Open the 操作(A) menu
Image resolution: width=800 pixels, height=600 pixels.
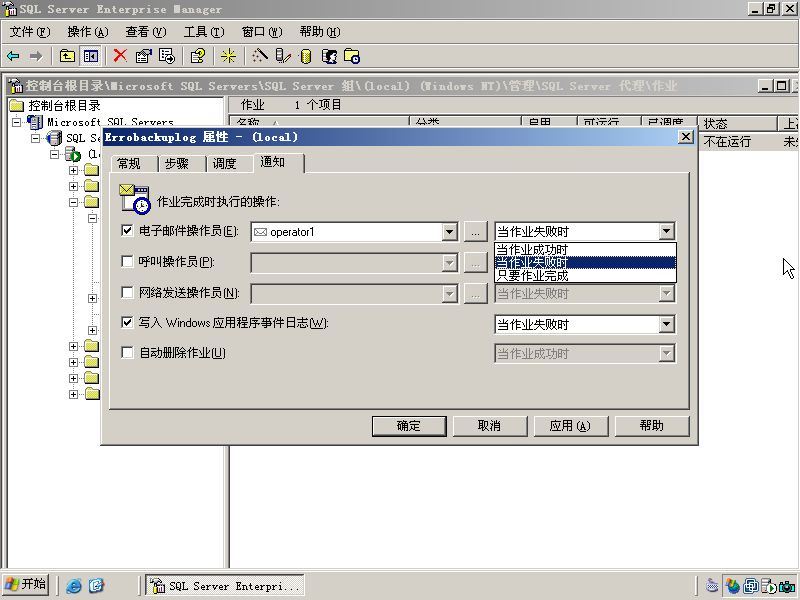coord(88,32)
